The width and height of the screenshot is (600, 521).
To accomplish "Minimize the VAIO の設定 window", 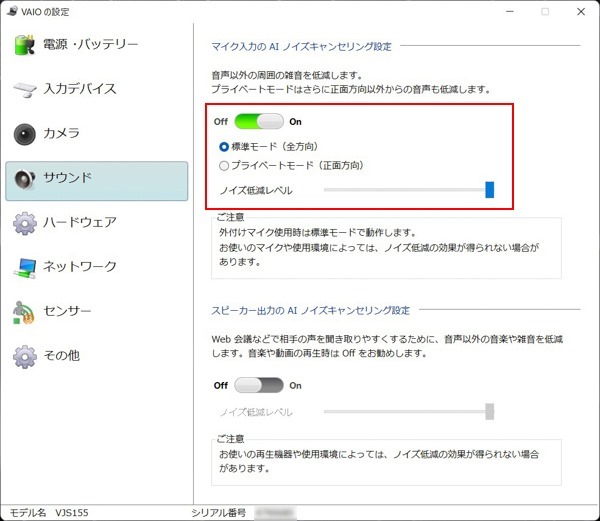I will click(x=510, y=11).
